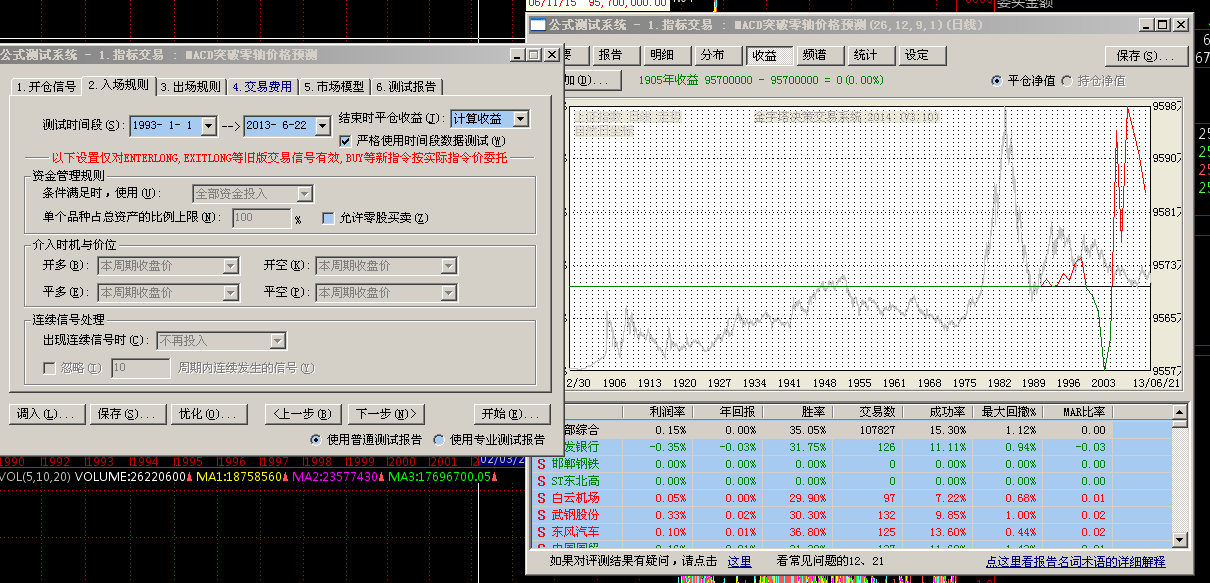Open the 点这里看报告名词术语的详细解释 link
This screenshot has width=1210, height=583.
(x=1075, y=562)
